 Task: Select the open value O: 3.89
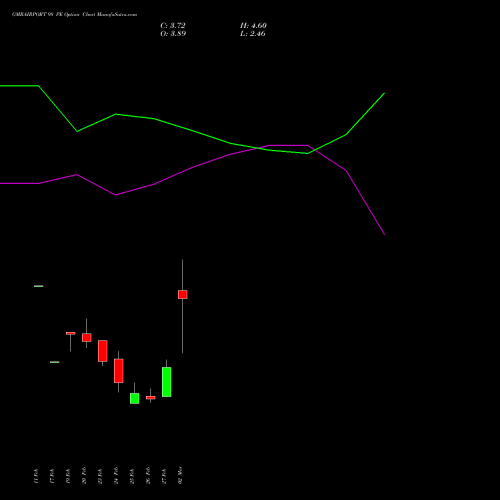[x=173, y=34]
